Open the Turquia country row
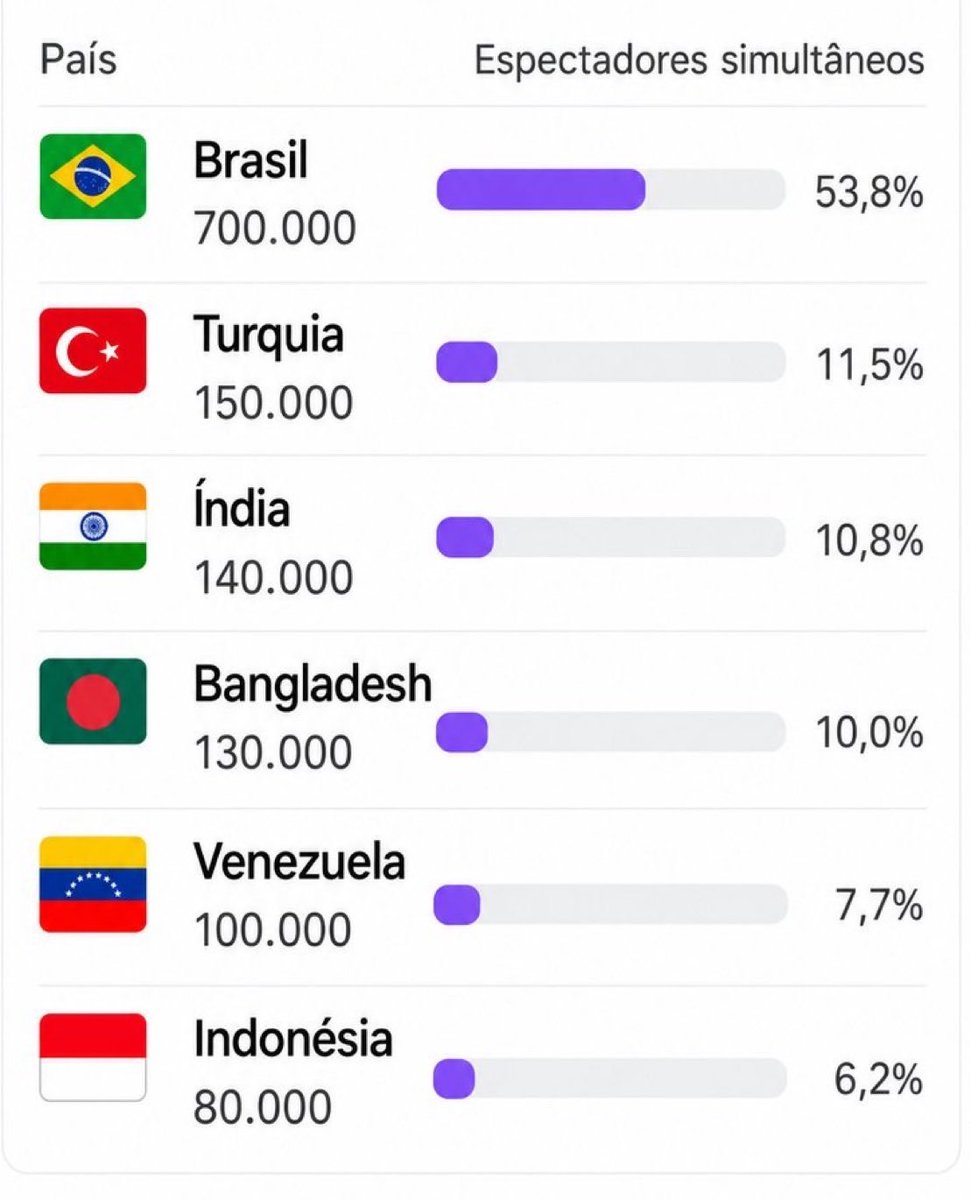This screenshot has height=1200, width=971. point(482,369)
